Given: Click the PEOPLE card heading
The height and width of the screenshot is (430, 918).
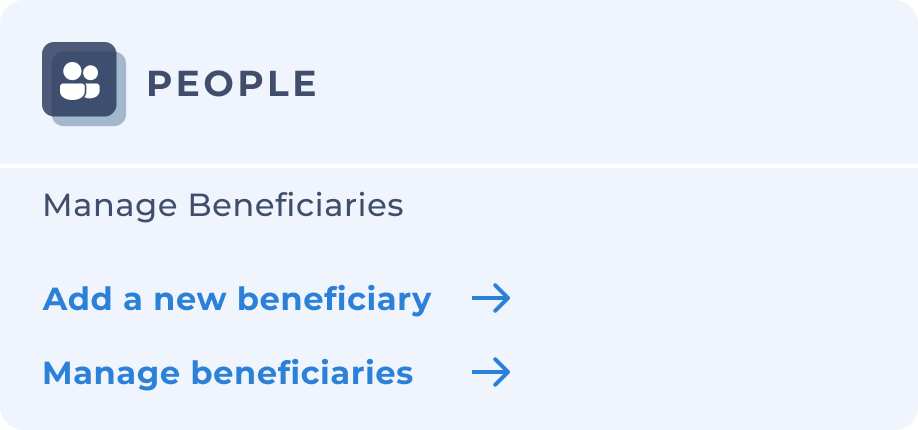Looking at the screenshot, I should point(231,84).
